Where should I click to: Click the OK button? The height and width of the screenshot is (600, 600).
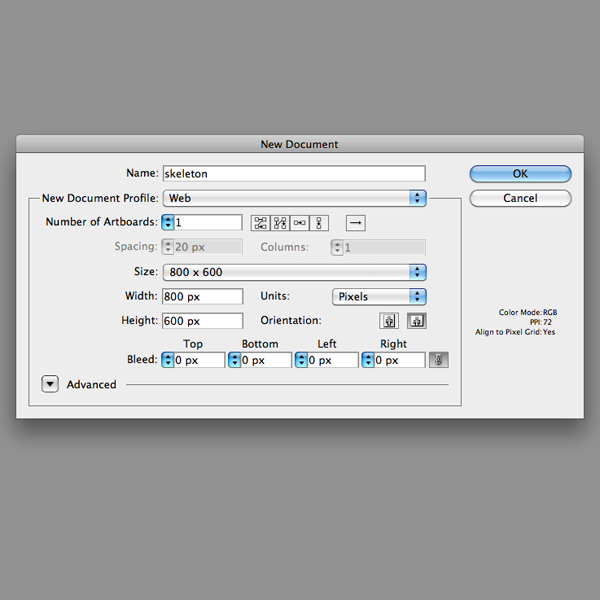[x=520, y=174]
